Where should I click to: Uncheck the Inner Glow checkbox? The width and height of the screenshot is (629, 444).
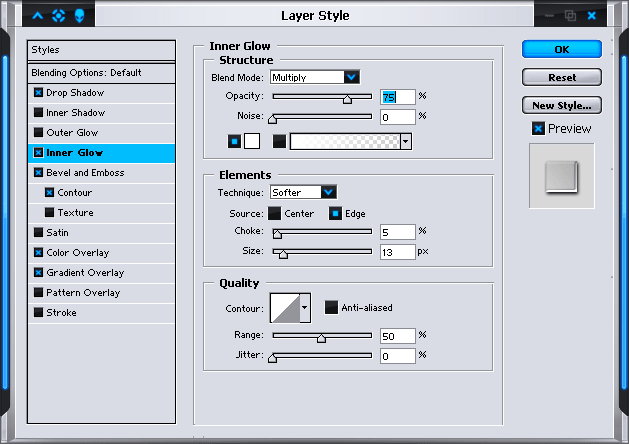[x=39, y=152]
